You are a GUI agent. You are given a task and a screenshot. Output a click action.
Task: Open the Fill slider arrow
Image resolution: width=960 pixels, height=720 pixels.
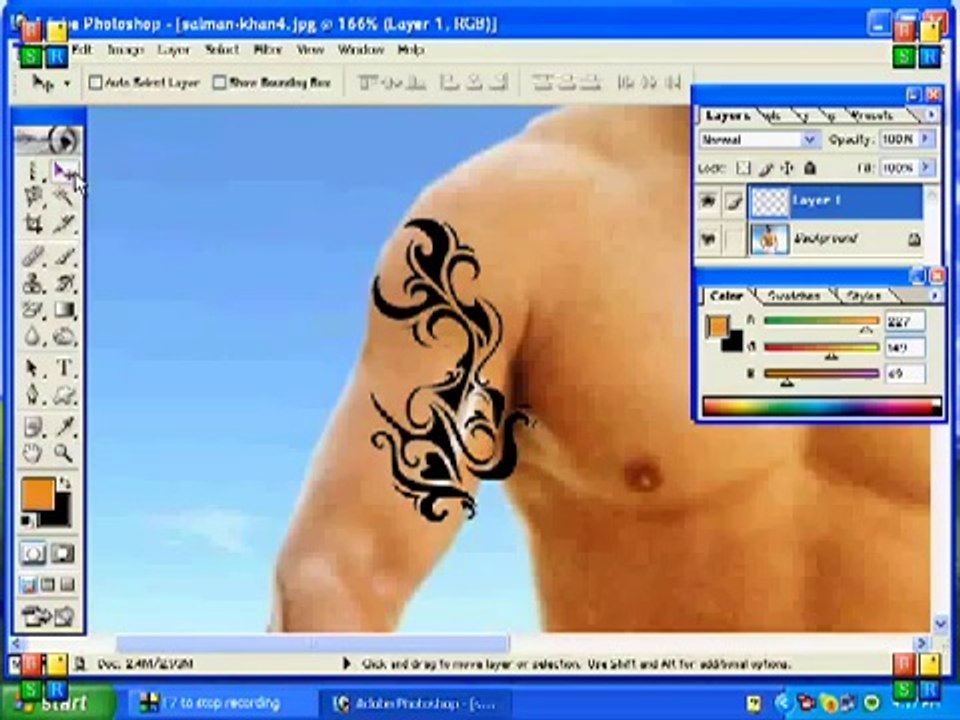coord(926,167)
